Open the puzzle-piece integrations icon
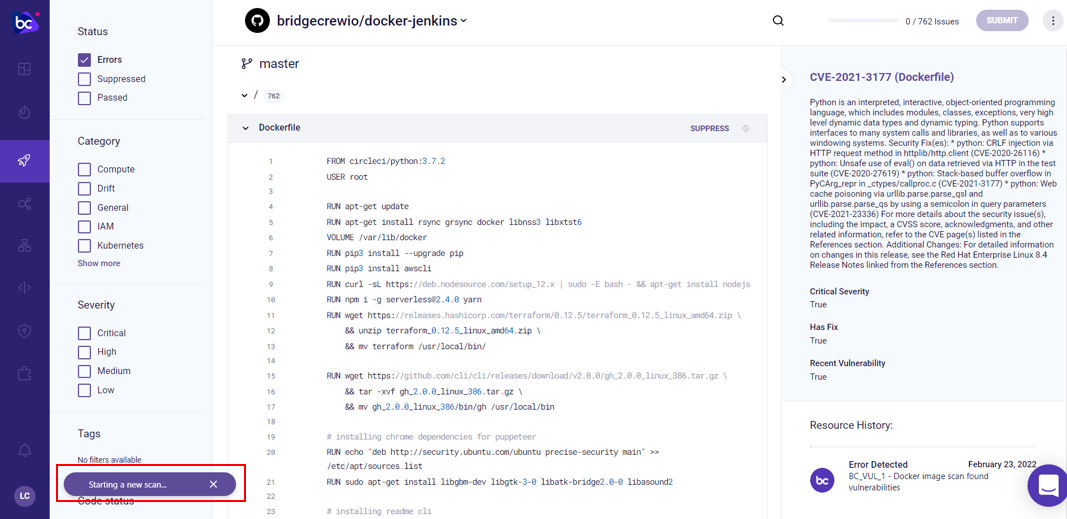 tap(24, 372)
